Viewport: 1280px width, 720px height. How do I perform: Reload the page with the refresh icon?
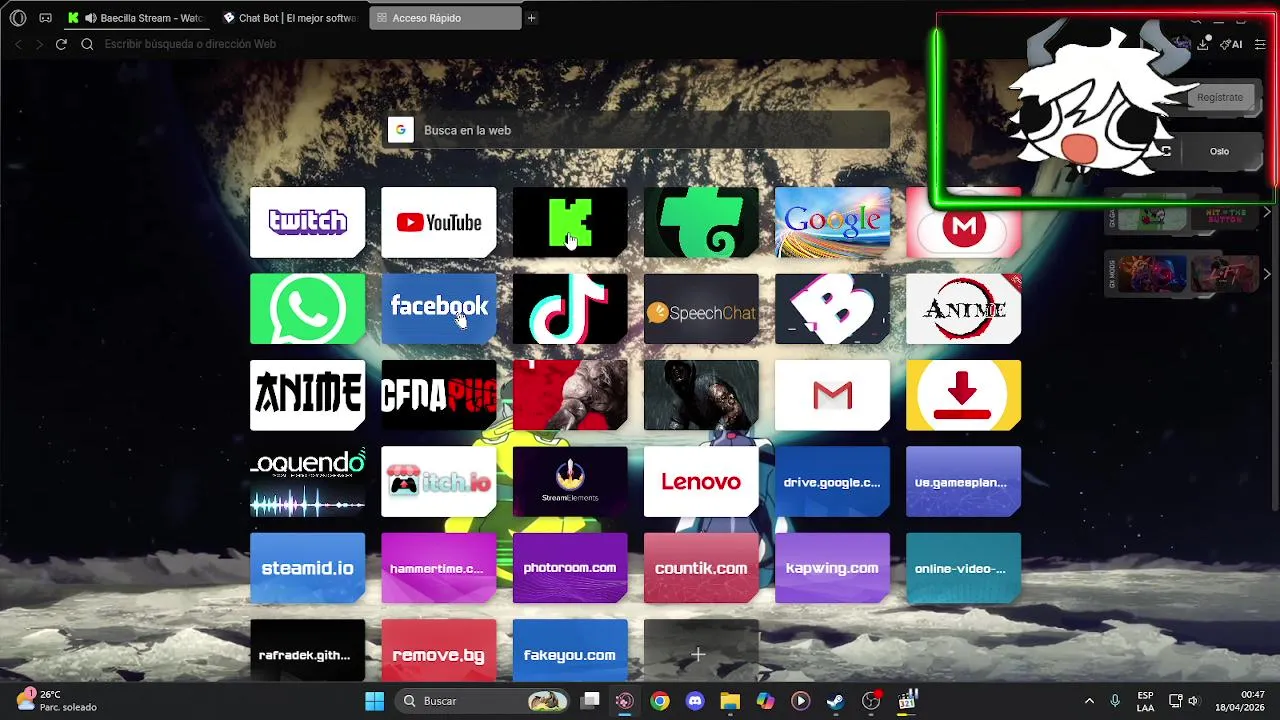tap(61, 44)
